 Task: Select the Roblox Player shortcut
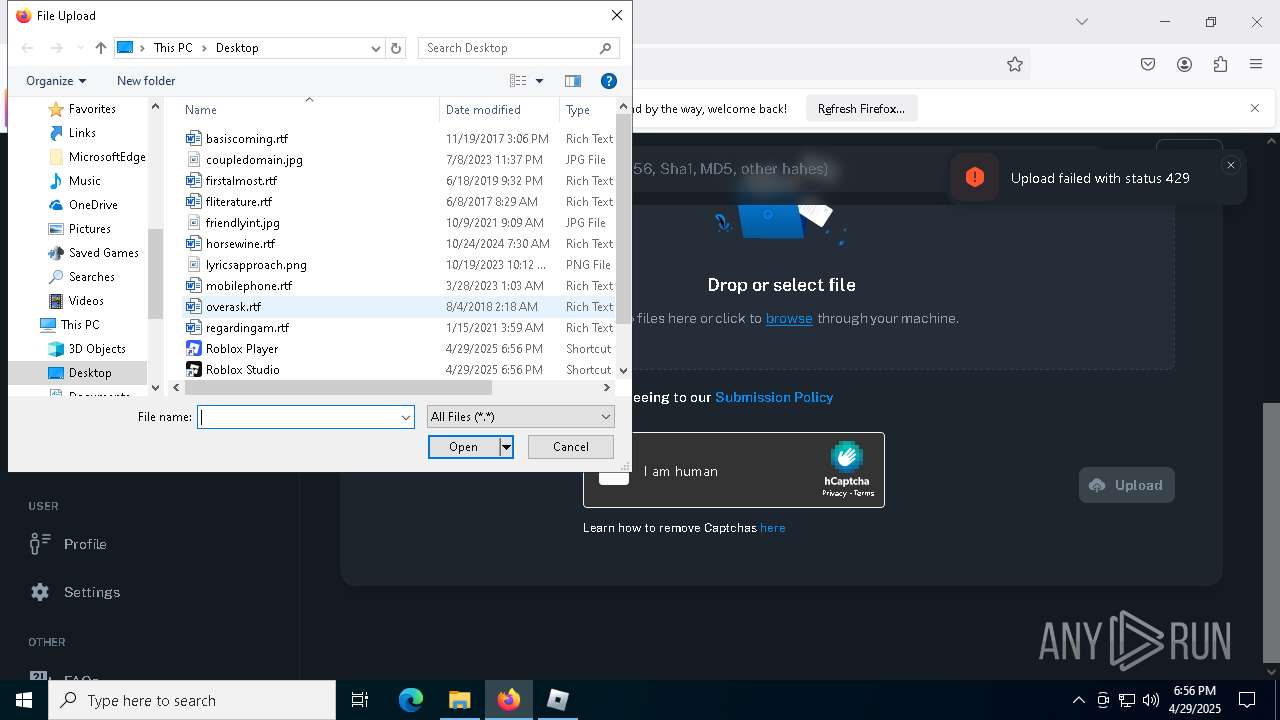[241, 349]
